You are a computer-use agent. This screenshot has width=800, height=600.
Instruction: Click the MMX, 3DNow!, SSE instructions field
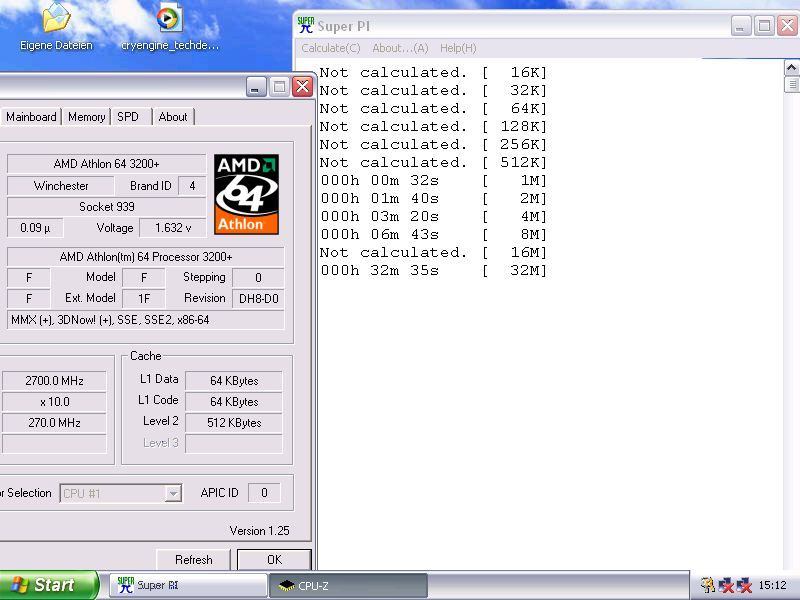click(145, 320)
